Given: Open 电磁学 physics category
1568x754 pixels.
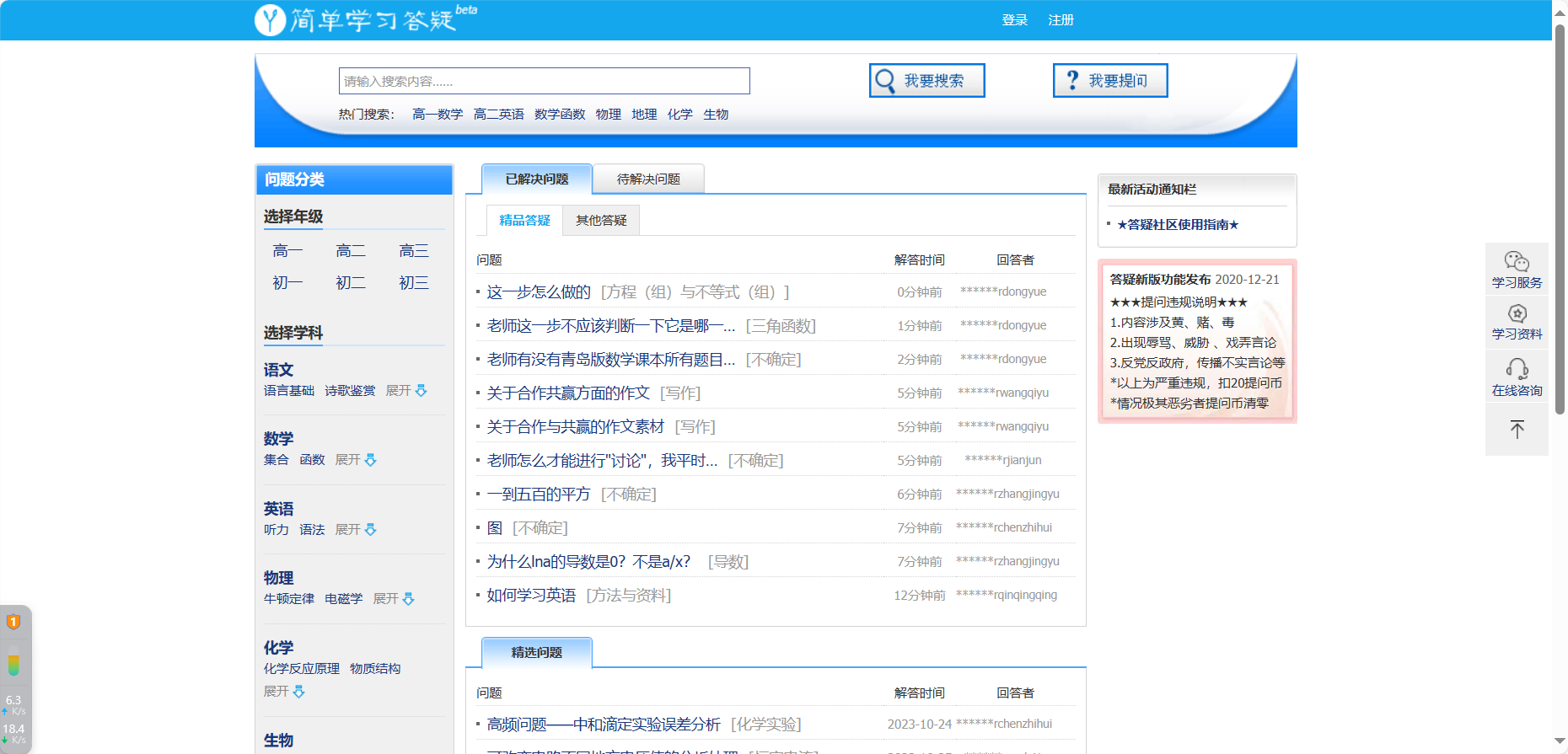Looking at the screenshot, I should 344,599.
